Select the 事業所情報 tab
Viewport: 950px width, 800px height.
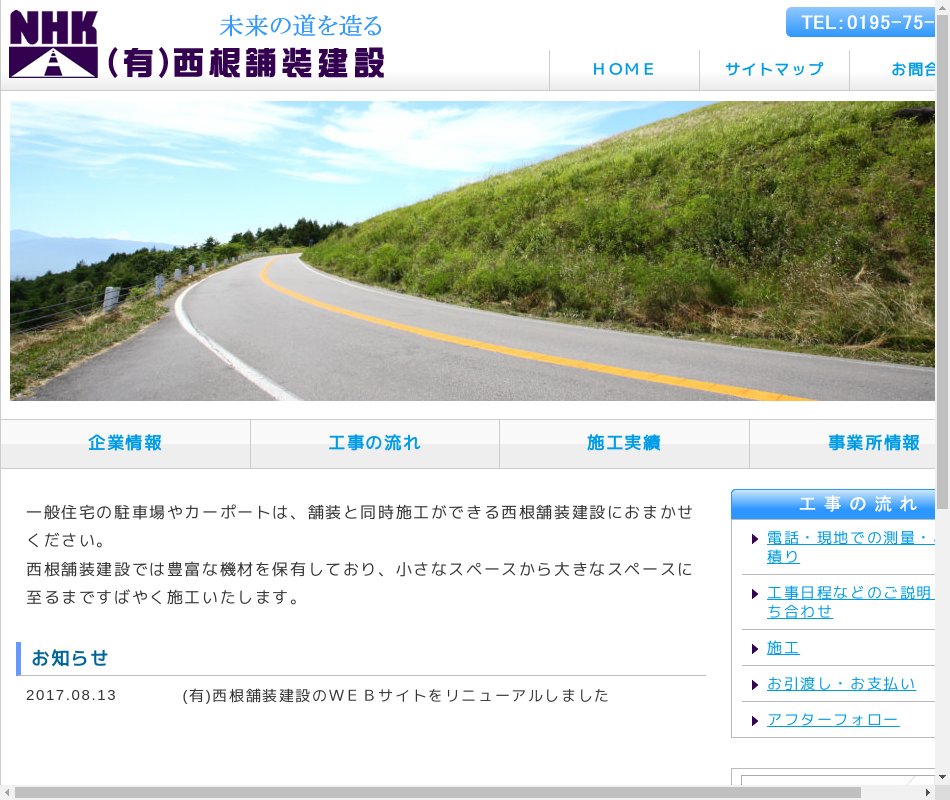[843, 444]
